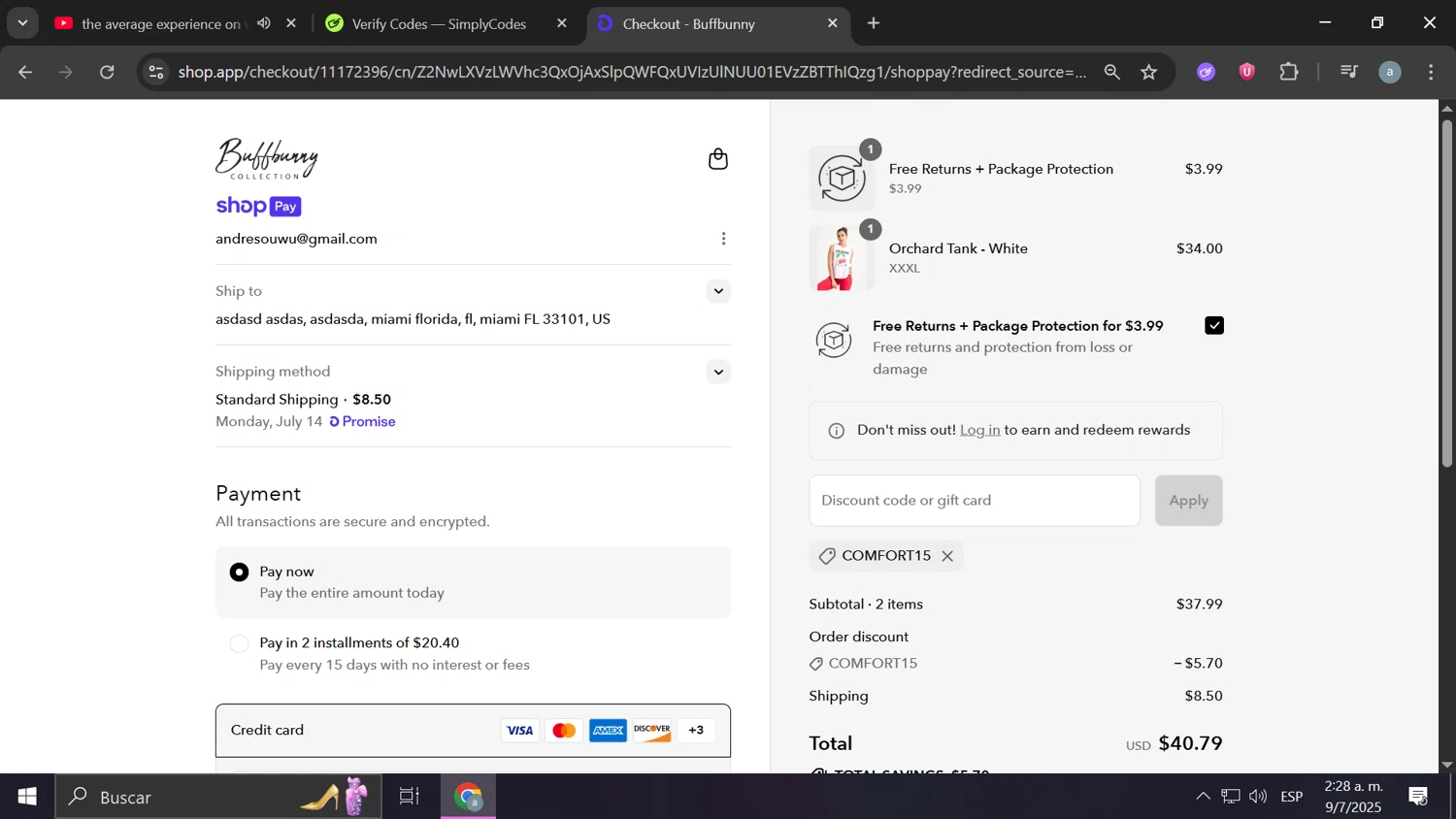1456x819 pixels.
Task: Open the tab search dropdown arrow
Action: coord(22,23)
